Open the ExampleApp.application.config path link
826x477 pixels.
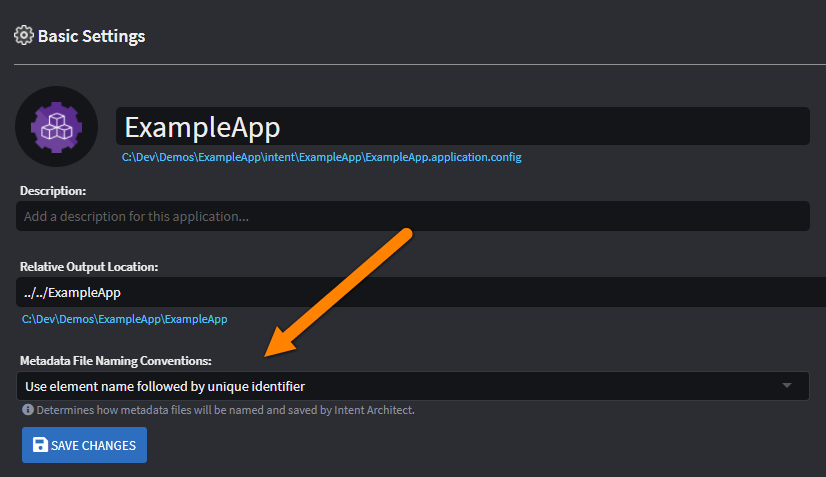point(321,157)
